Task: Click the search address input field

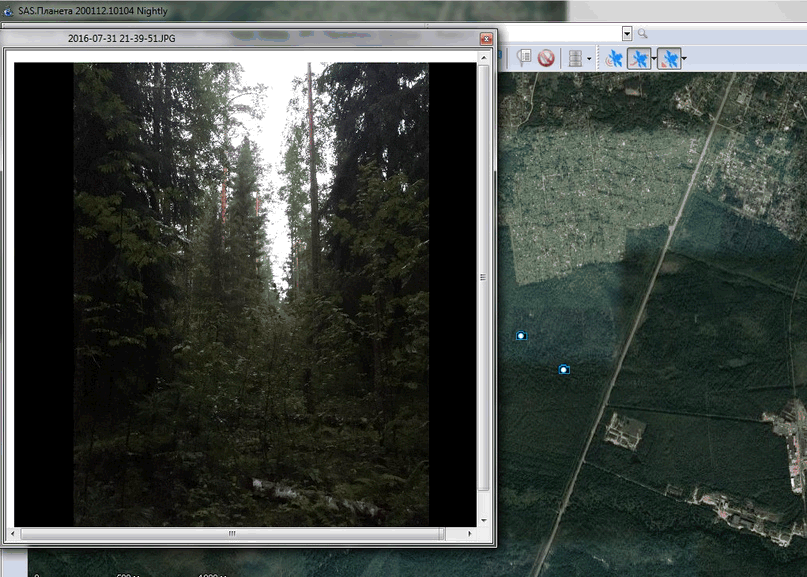Action: [x=560, y=33]
